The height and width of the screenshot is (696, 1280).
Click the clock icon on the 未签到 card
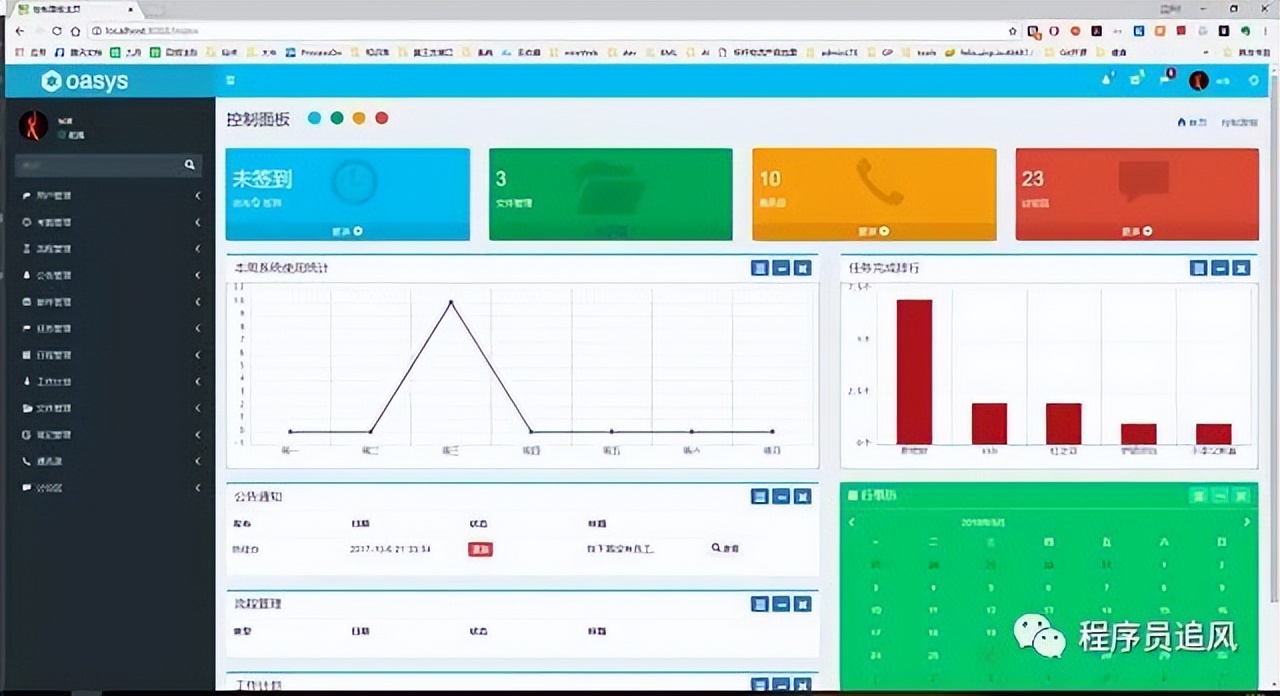tap(354, 184)
